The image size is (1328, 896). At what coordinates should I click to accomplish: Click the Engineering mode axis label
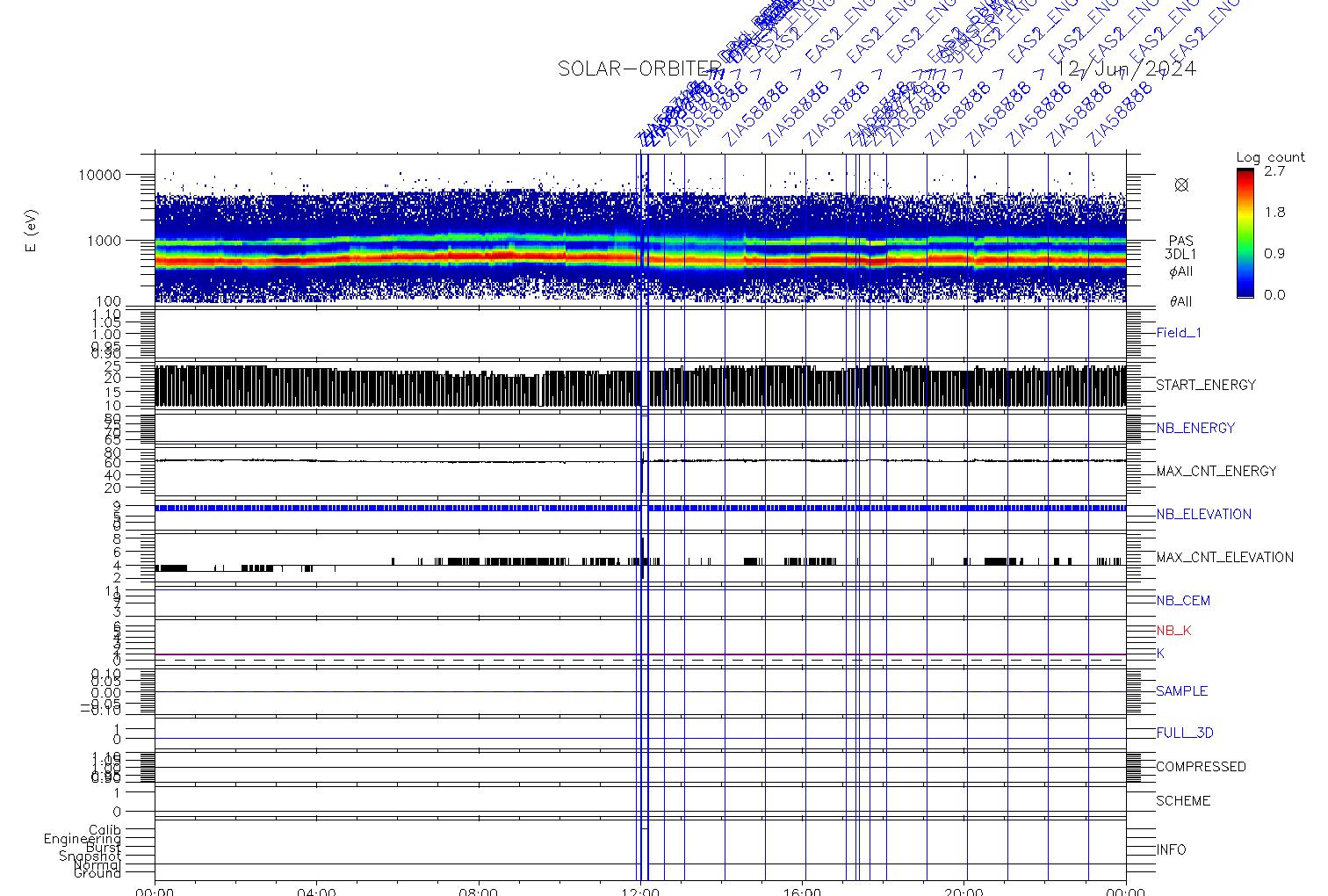[x=83, y=839]
